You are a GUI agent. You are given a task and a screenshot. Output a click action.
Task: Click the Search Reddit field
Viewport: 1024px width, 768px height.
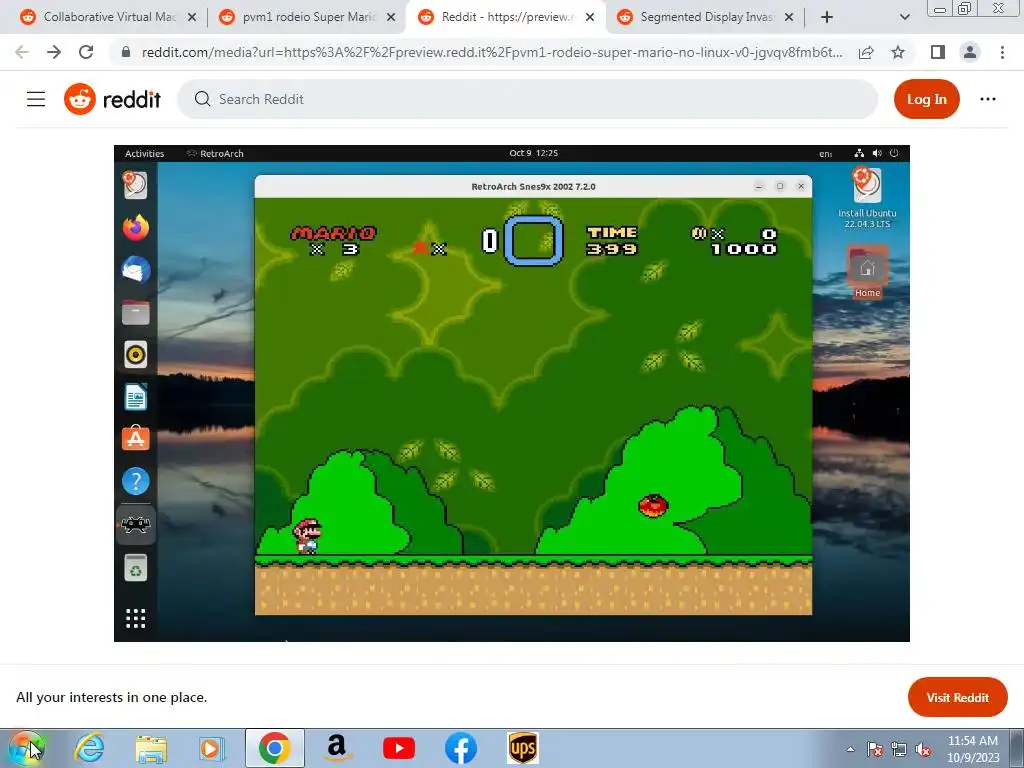[x=528, y=99]
